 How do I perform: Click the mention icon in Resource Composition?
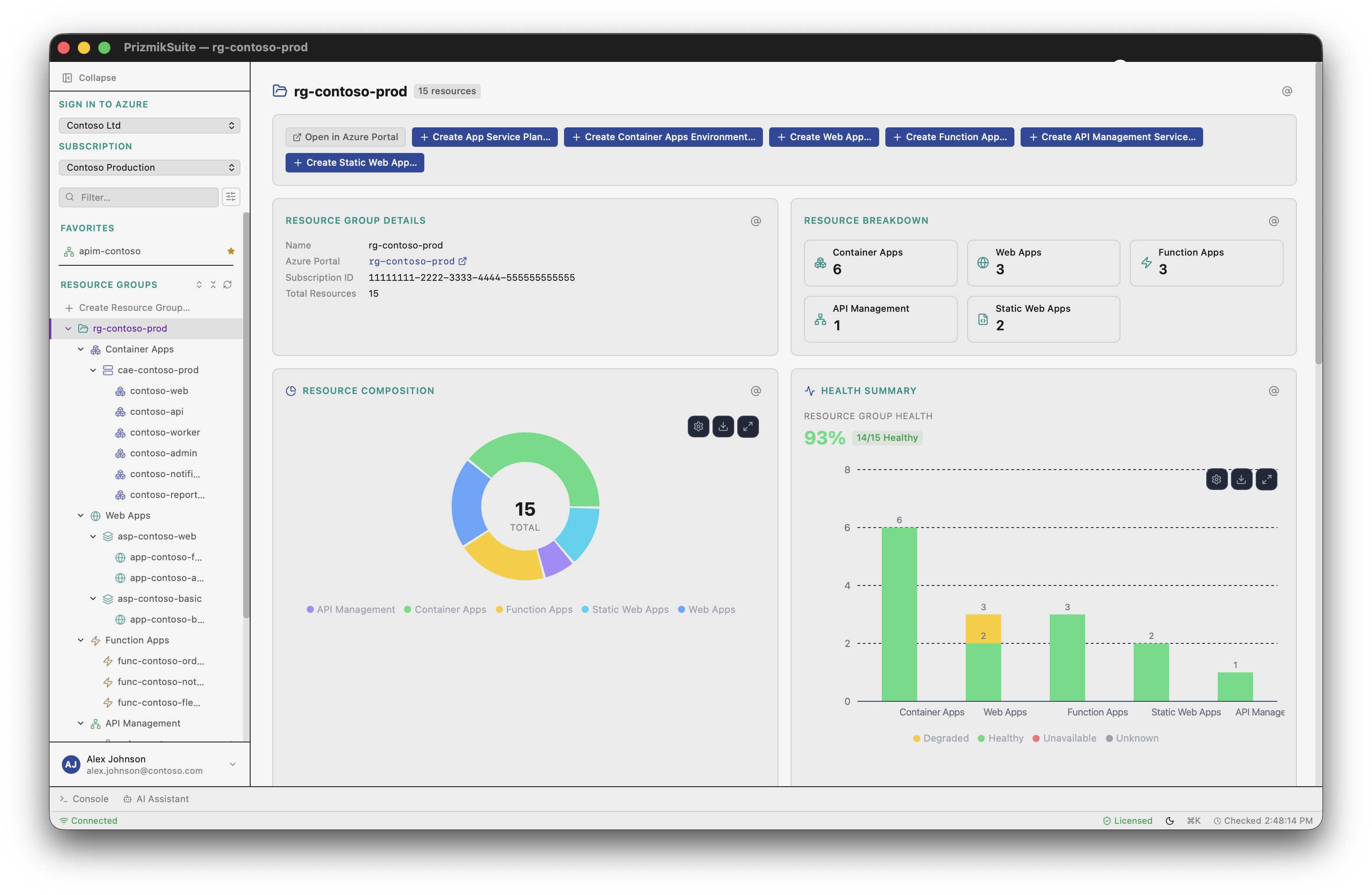(756, 391)
